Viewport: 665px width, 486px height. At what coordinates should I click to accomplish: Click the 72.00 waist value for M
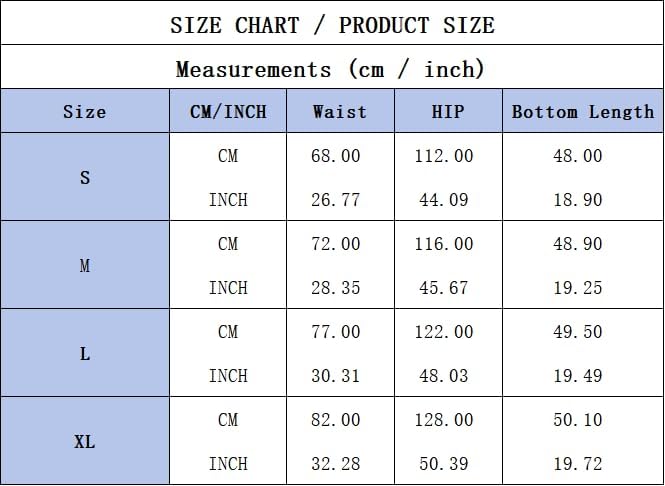click(x=335, y=244)
